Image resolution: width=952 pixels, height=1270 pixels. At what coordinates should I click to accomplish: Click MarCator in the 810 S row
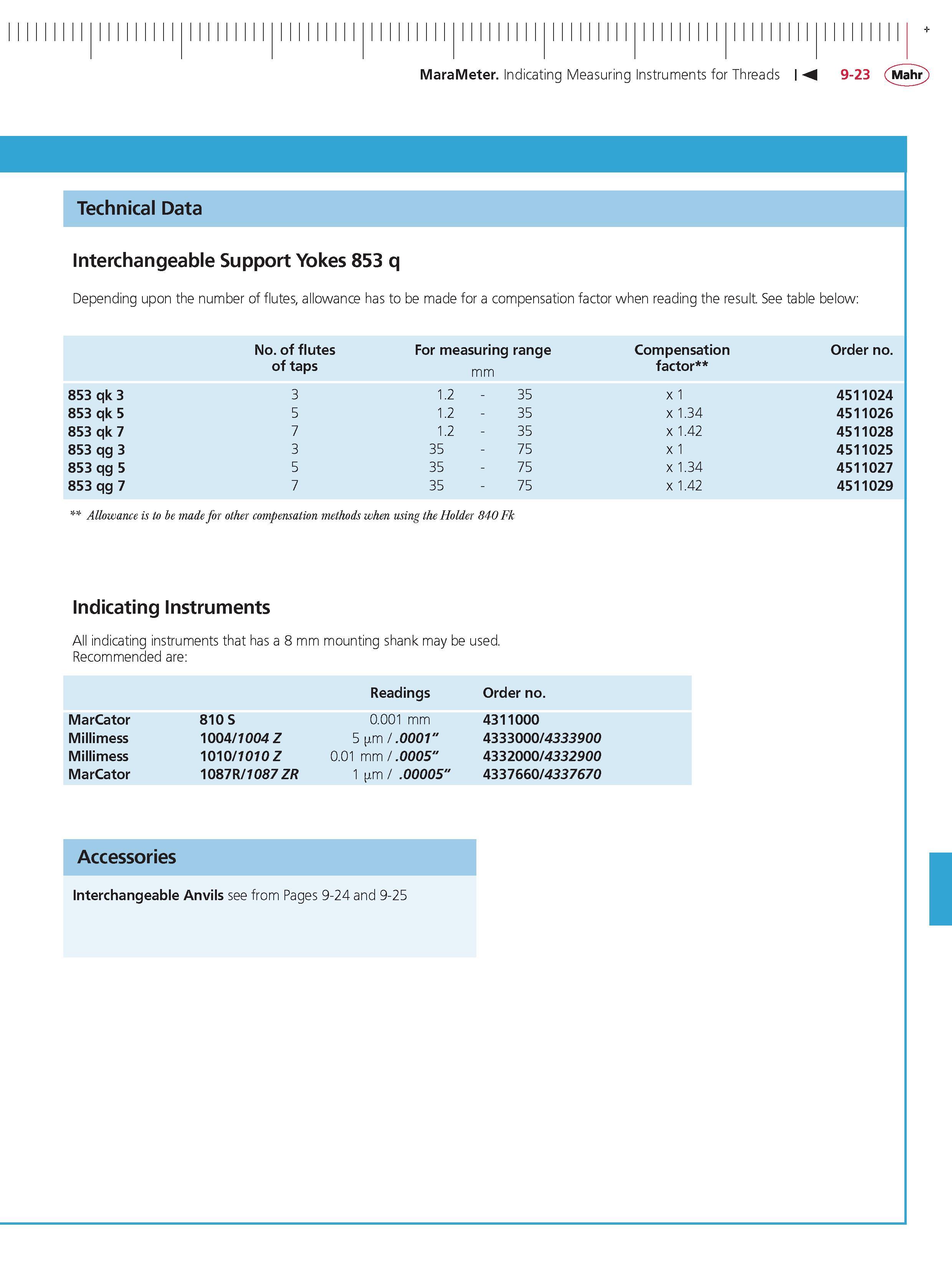[x=99, y=720]
